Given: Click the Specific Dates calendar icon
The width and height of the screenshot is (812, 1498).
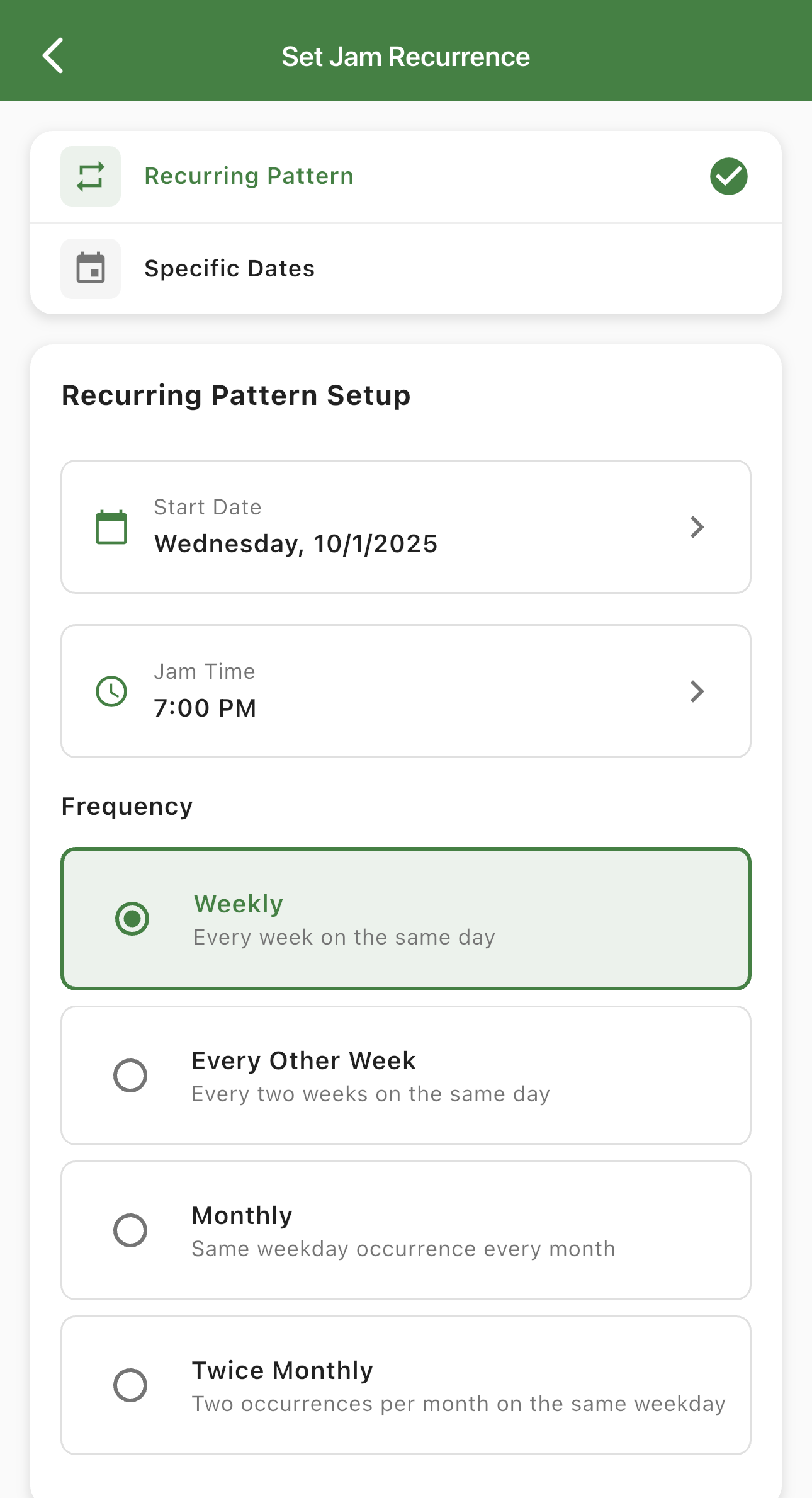Looking at the screenshot, I should (x=91, y=268).
